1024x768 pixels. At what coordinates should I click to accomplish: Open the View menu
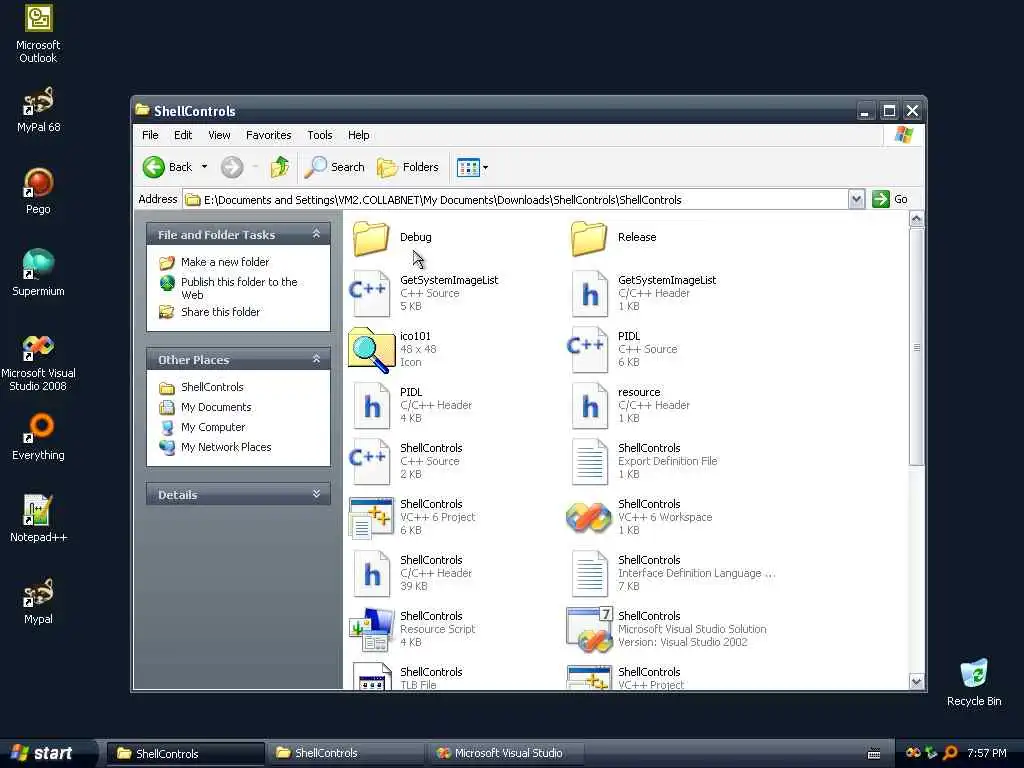pos(219,135)
